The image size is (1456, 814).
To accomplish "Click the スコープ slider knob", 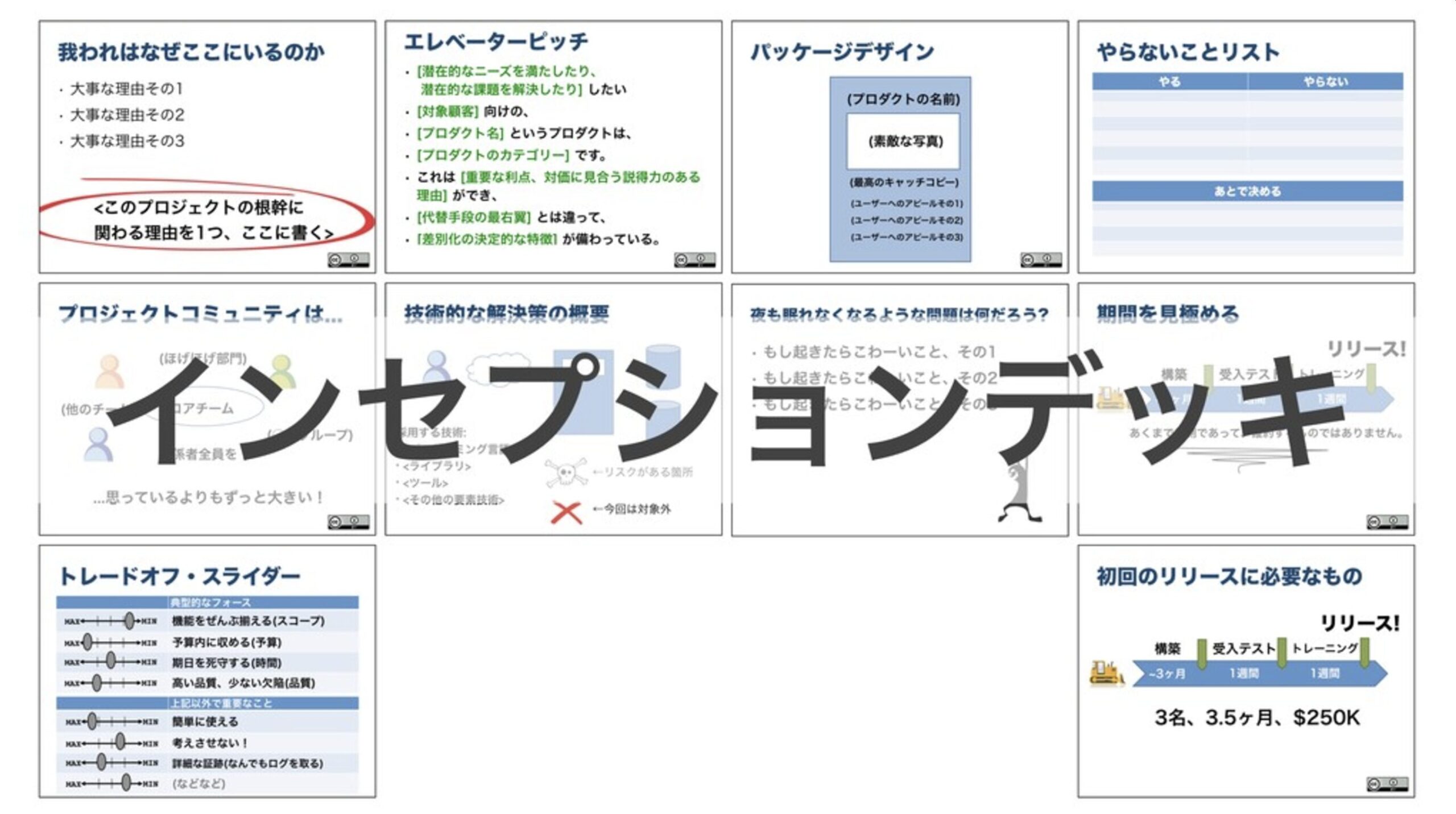I will (129, 621).
